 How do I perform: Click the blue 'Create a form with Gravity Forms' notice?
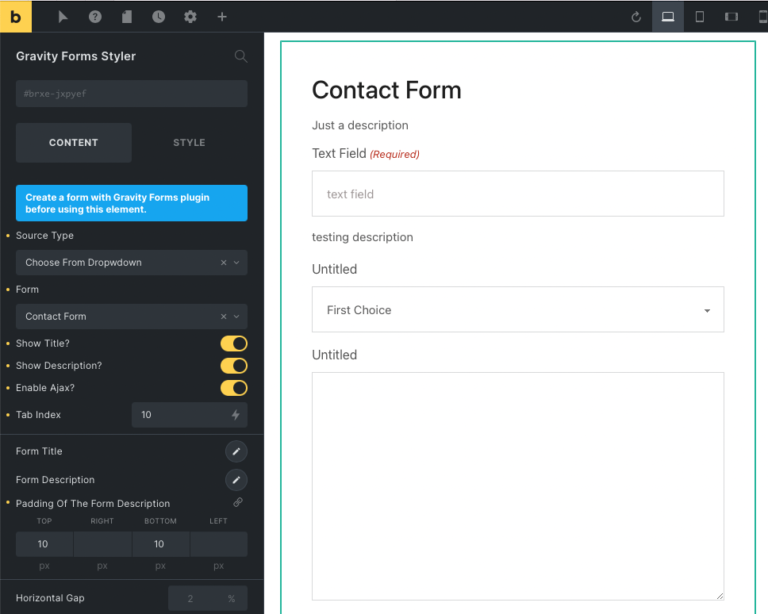(x=131, y=203)
